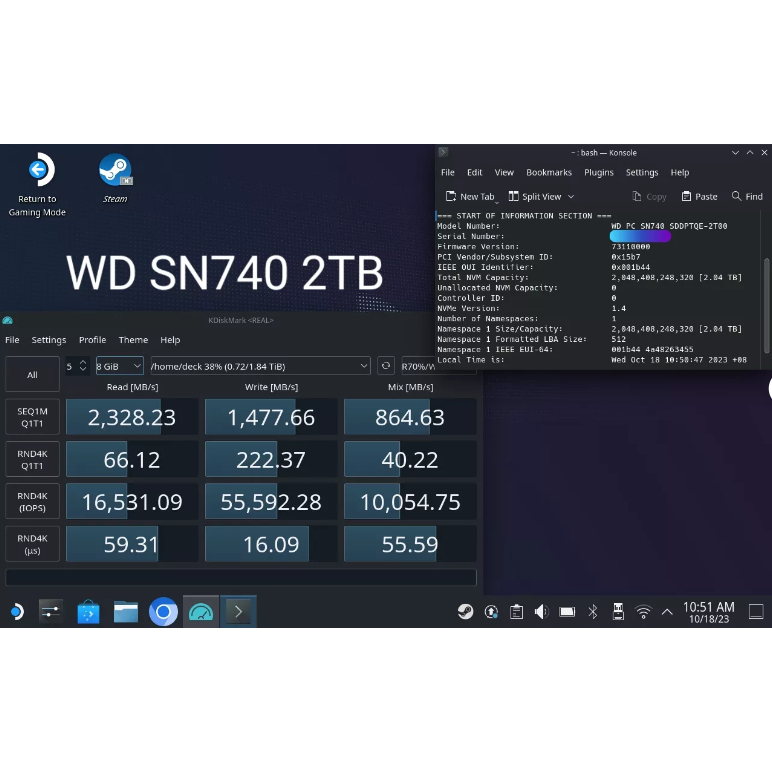This screenshot has width=772, height=772.
Task: Click the Konsole window menu icon
Action: pyautogui.click(x=443, y=152)
